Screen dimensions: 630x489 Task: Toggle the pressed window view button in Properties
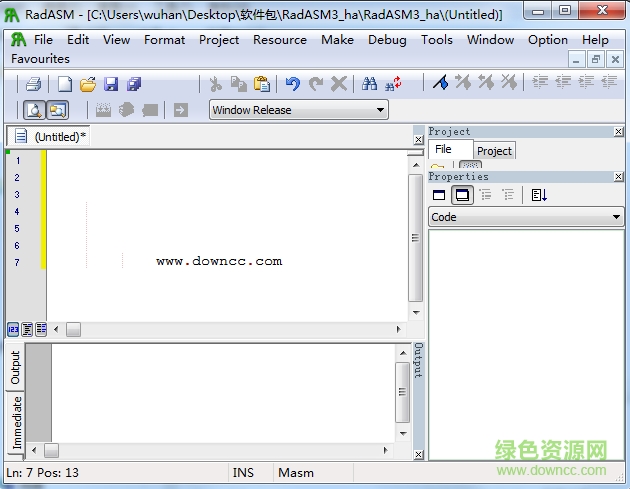point(462,195)
